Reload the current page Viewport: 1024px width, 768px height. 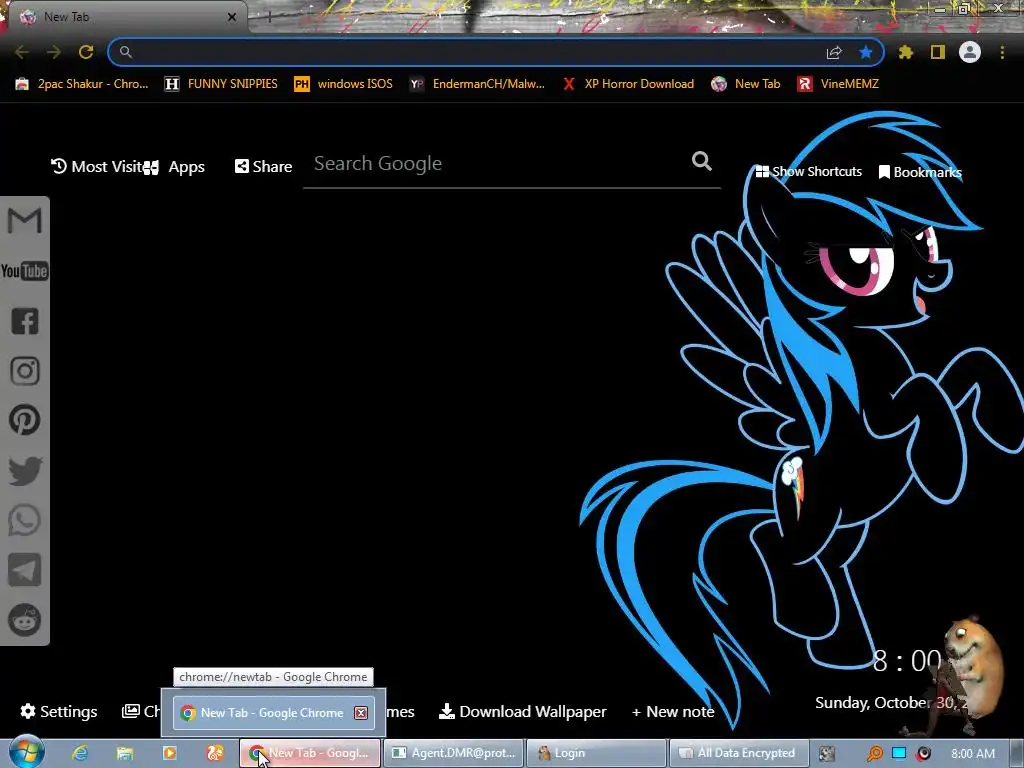coord(86,52)
